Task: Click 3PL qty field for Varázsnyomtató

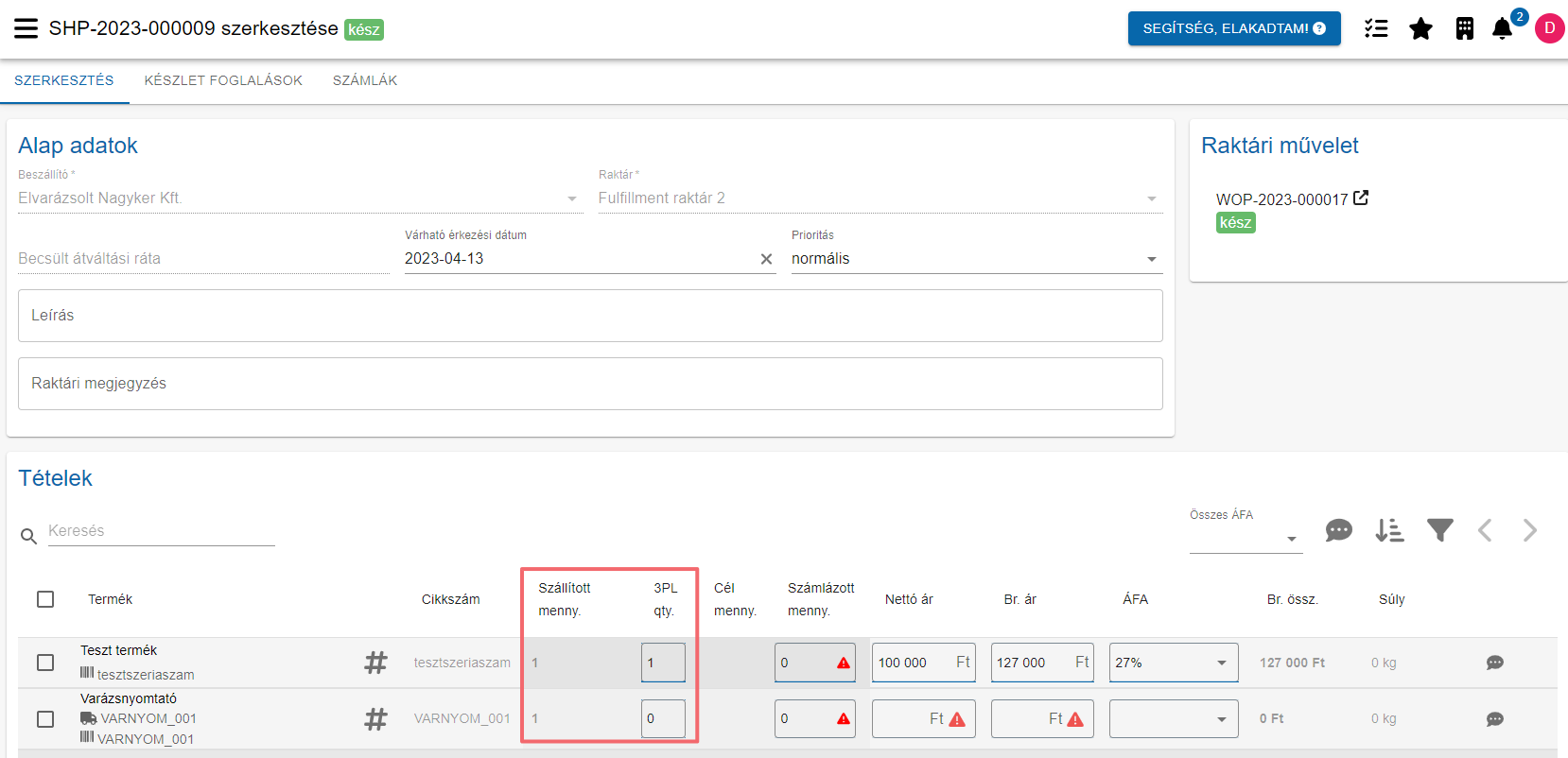Action: point(663,719)
